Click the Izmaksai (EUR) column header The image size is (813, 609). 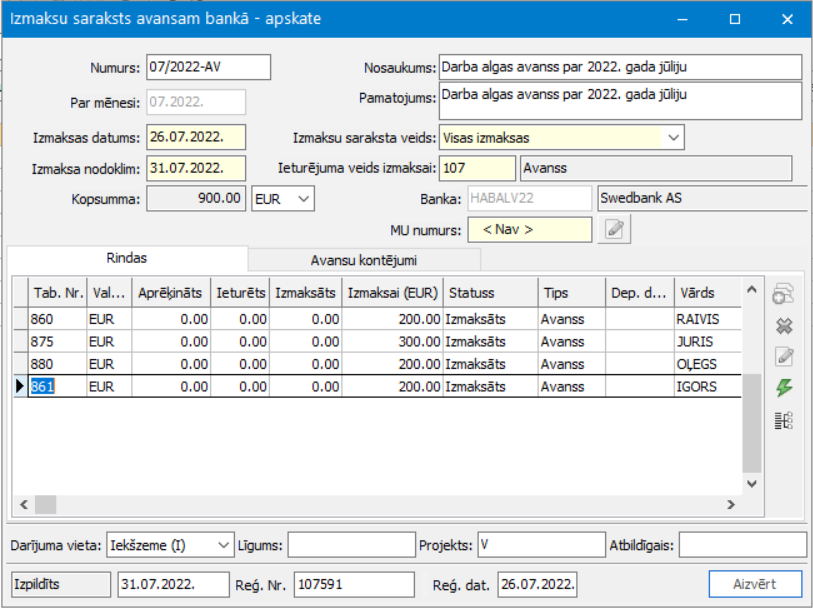coord(393,293)
